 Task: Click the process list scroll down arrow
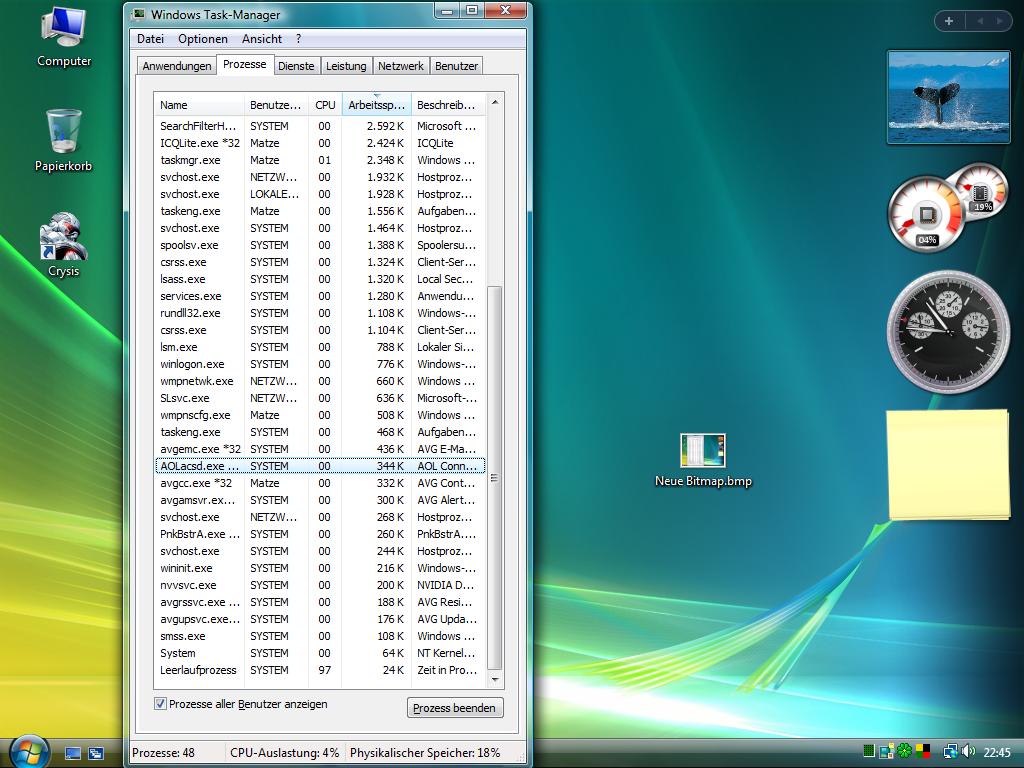[495, 680]
